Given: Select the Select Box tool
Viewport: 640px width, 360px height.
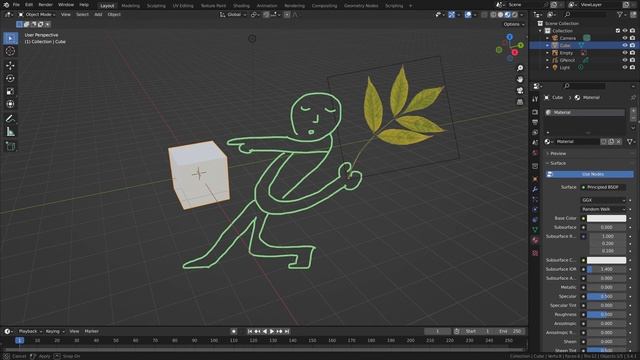Looking at the screenshot, I should (x=10, y=38).
